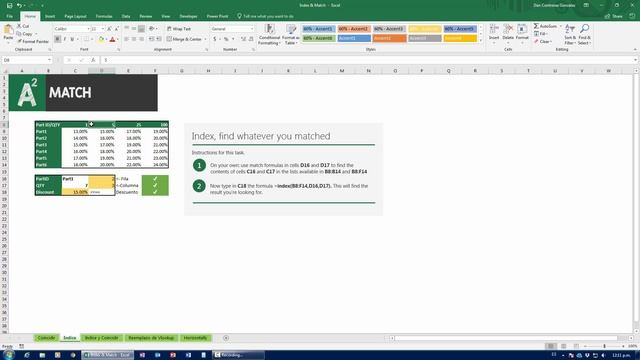
Task: Click the Increase Indent icon
Action: (x=159, y=39)
